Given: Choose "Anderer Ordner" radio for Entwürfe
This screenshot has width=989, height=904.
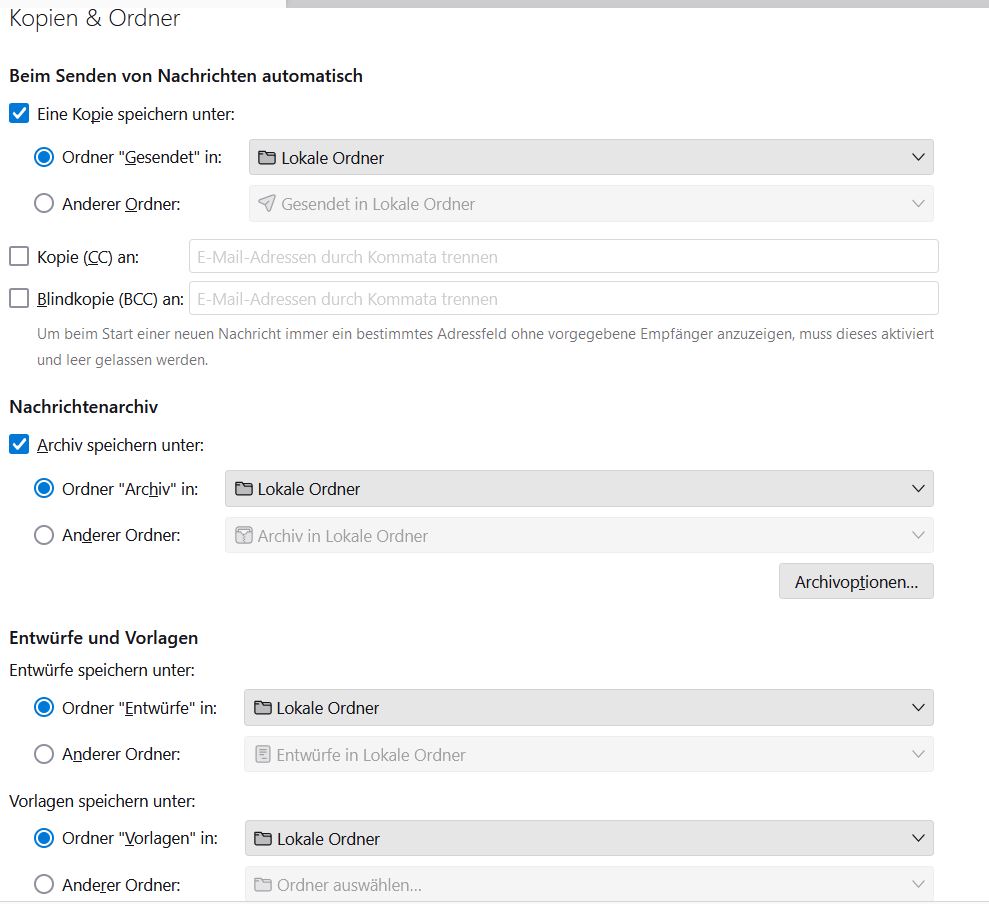Looking at the screenshot, I should [x=44, y=754].
